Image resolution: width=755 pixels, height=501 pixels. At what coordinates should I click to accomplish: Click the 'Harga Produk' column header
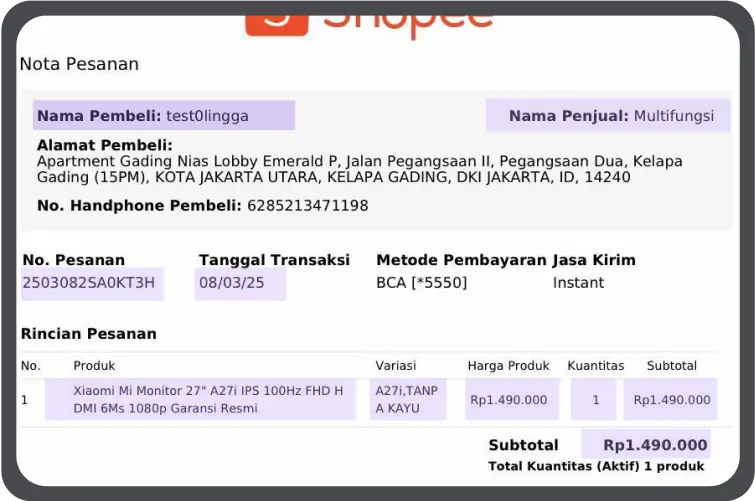point(508,366)
